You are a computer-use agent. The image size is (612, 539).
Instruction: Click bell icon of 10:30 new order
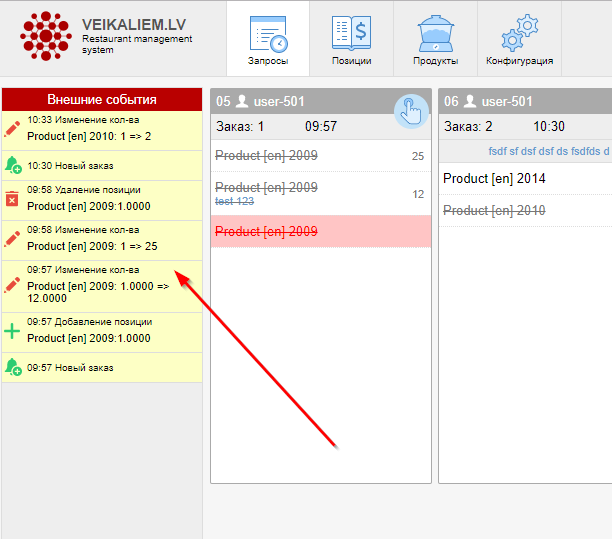(12, 165)
